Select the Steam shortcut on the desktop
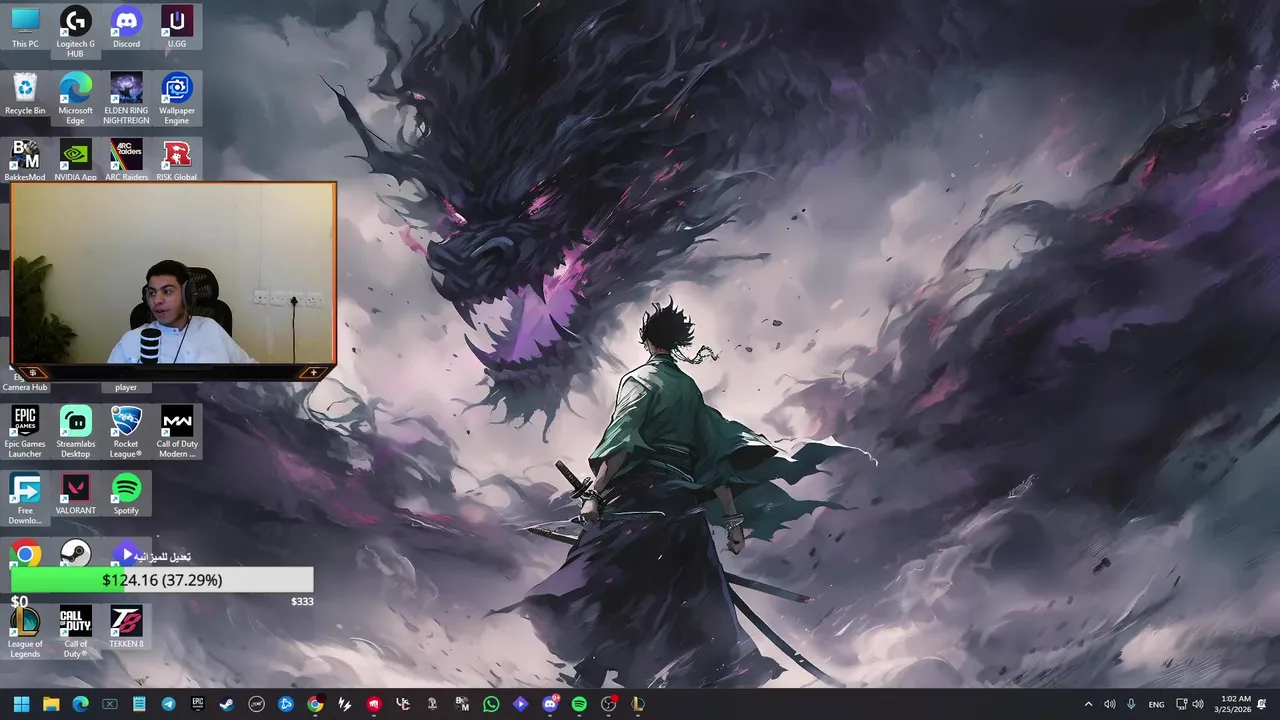Image resolution: width=1280 pixels, height=720 pixels. click(76, 554)
